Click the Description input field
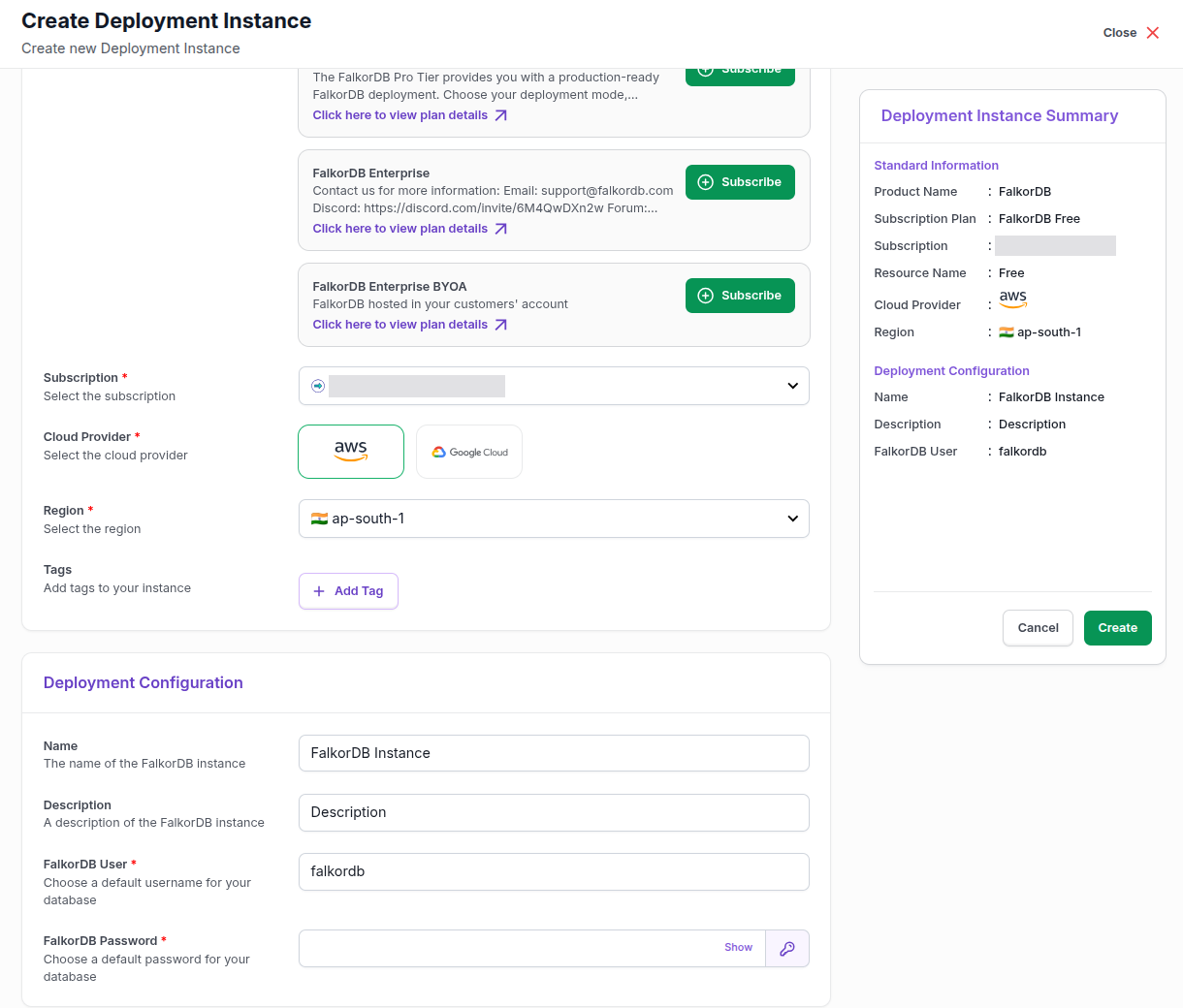 pos(554,812)
